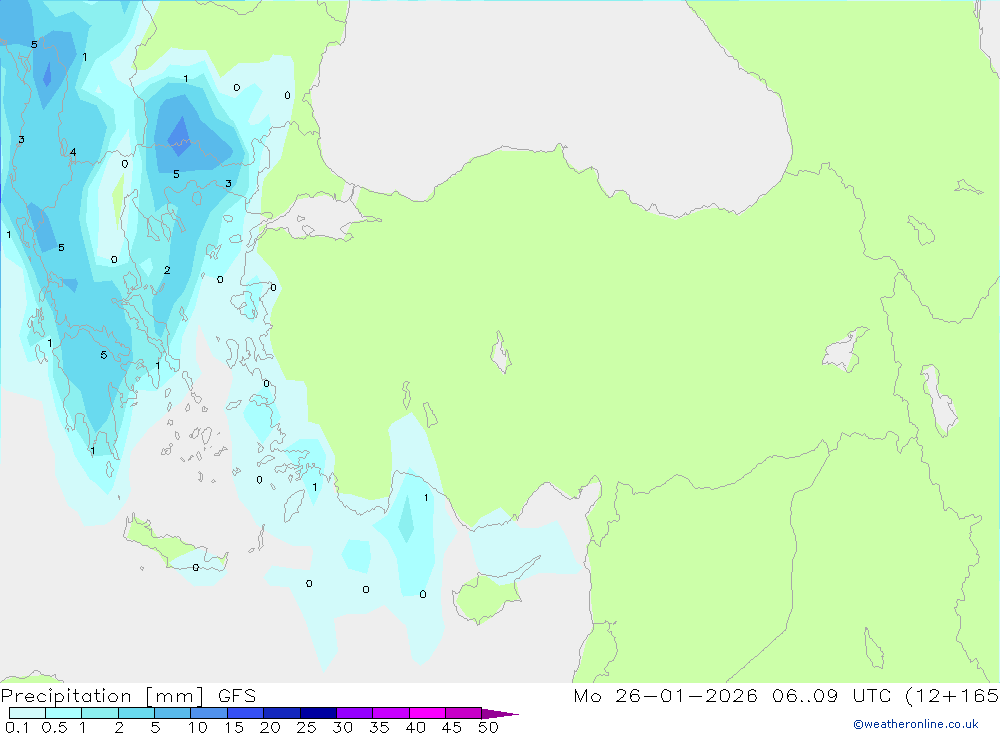Click the 45–50 mm legend color box

[463, 713]
